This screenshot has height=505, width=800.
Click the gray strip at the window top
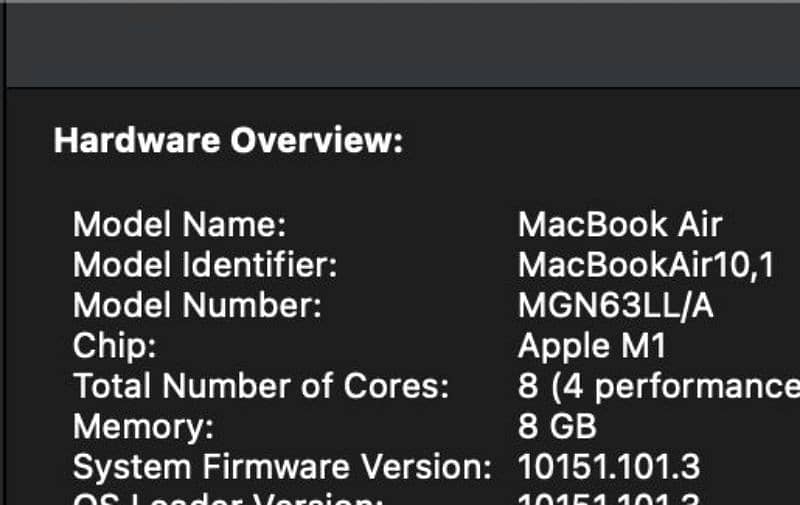tap(400, 4)
